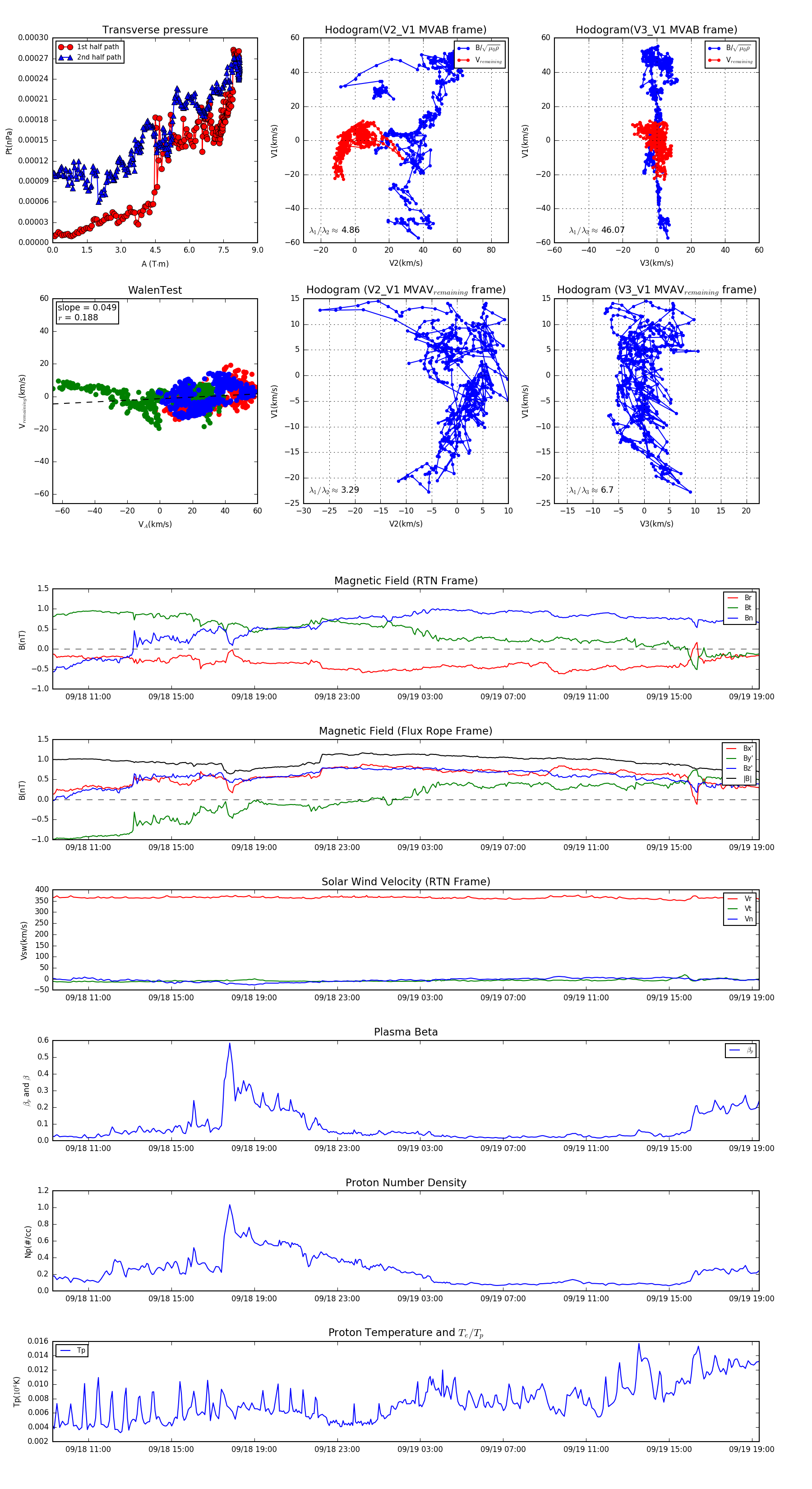
Task: Click the "Magnetic Field (Flux Rope Frame)" title
Action: click(x=406, y=731)
